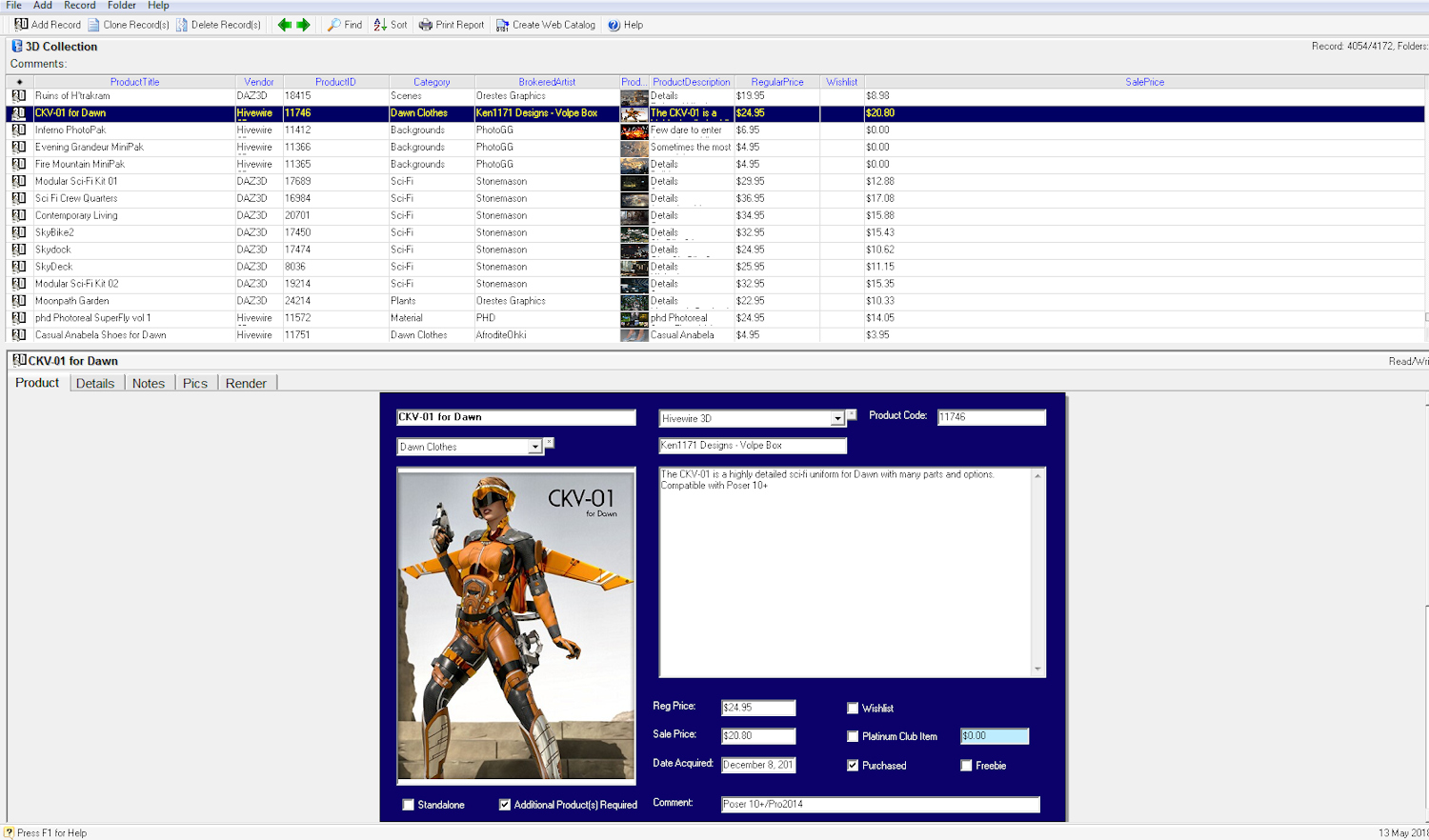Switch to the Details tab

pos(95,383)
